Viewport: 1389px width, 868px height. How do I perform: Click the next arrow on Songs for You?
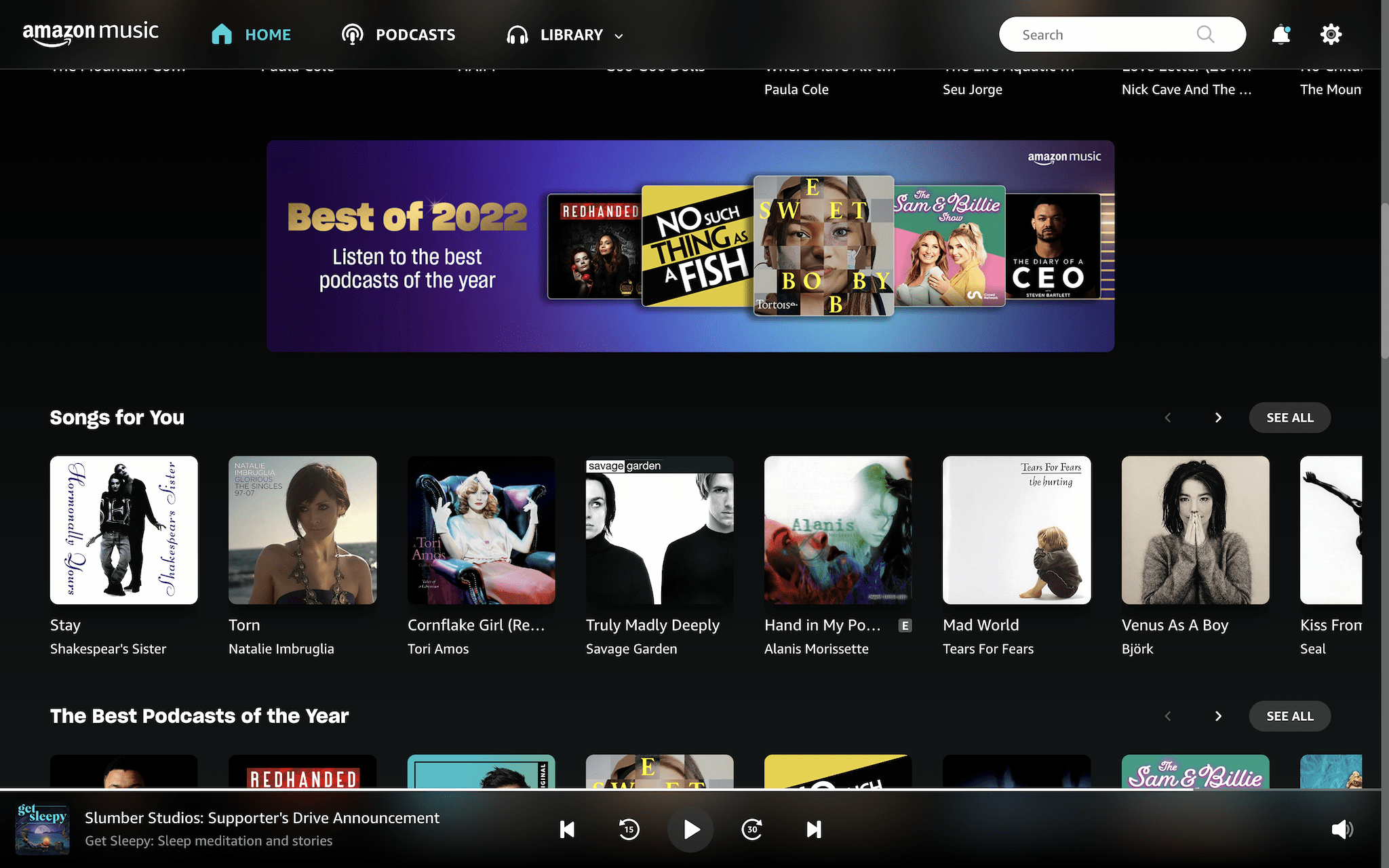(x=1218, y=417)
